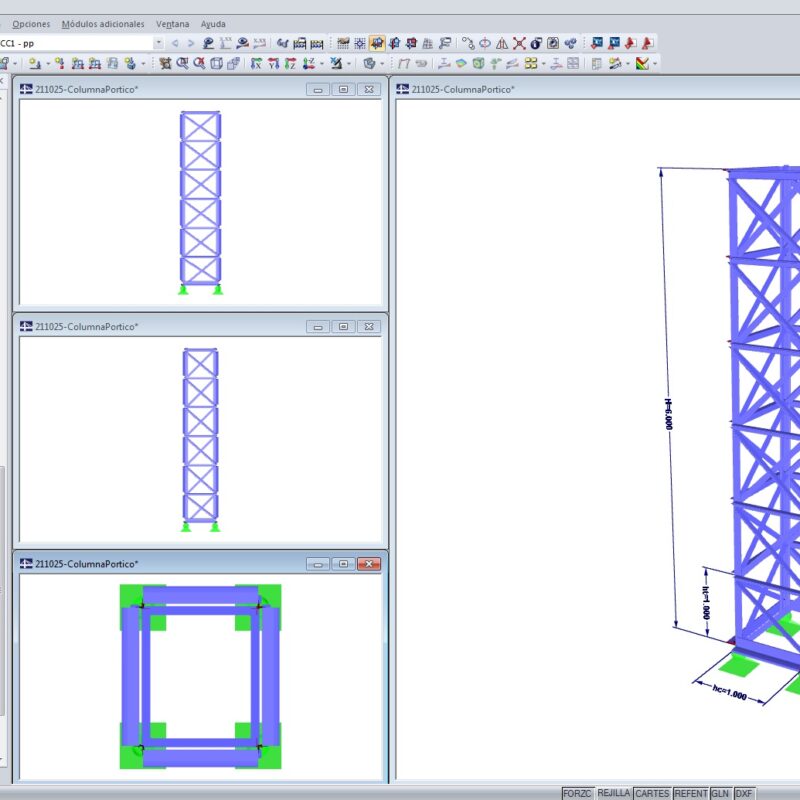Screen dimensions: 800x800
Task: Click the blue X with pencil icon
Action: coord(336,63)
